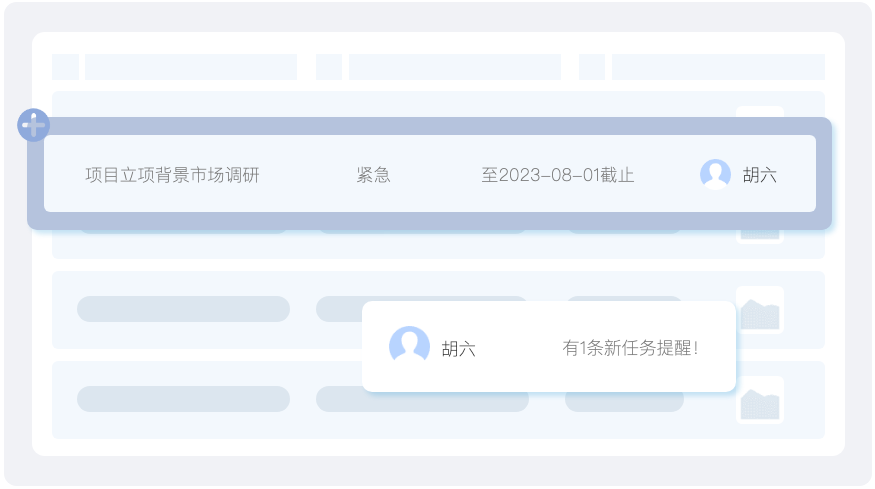Open the chart thumbnail in the last table row

point(760,400)
